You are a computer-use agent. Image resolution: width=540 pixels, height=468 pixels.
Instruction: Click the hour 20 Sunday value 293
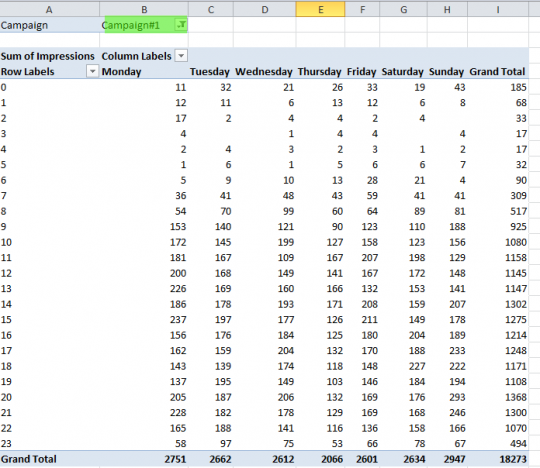[x=457, y=397]
